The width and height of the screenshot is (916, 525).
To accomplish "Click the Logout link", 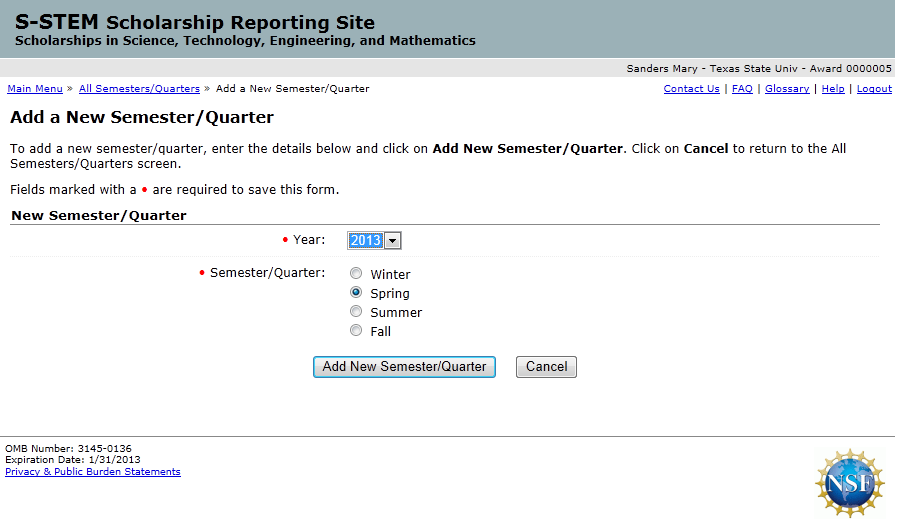I will (x=874, y=89).
